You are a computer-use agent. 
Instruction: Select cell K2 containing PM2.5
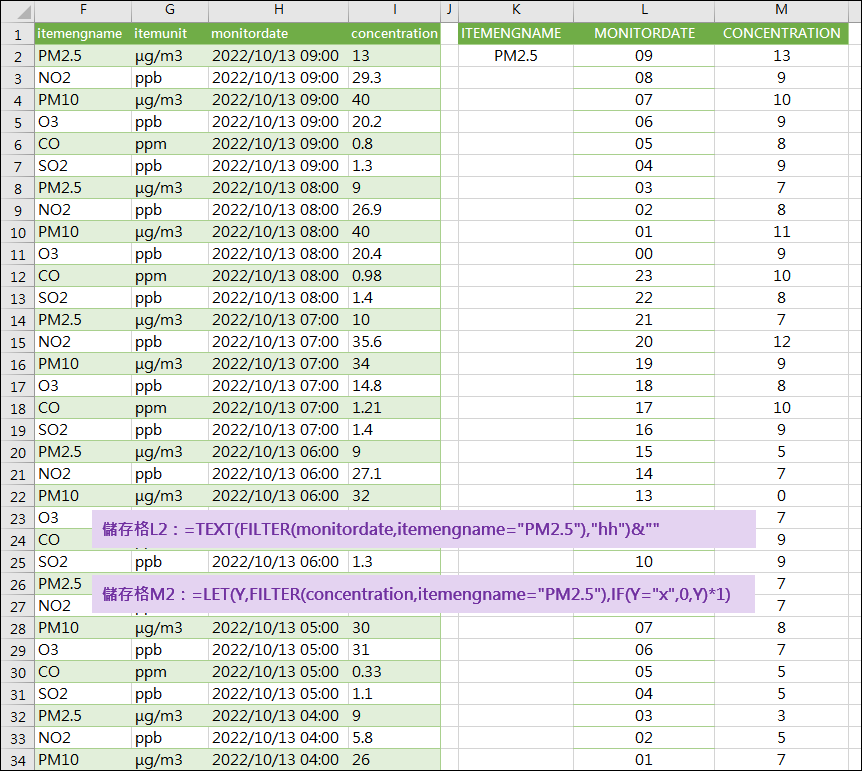pyautogui.click(x=516, y=56)
